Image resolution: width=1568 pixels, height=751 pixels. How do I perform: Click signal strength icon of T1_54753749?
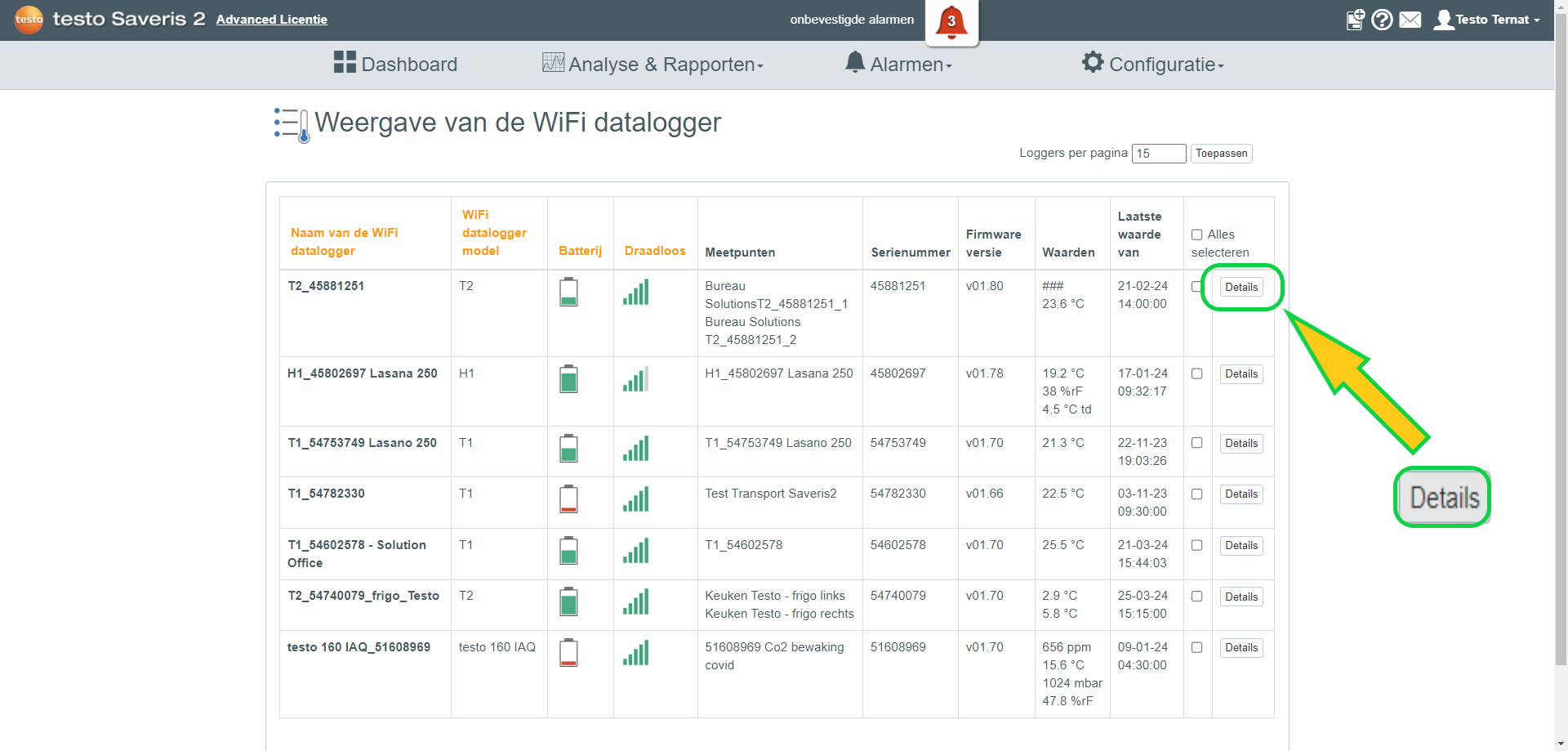pos(635,449)
